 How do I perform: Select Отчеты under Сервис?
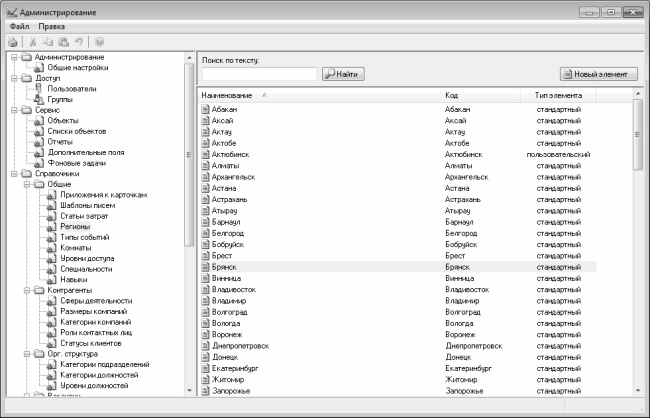[x=62, y=141]
